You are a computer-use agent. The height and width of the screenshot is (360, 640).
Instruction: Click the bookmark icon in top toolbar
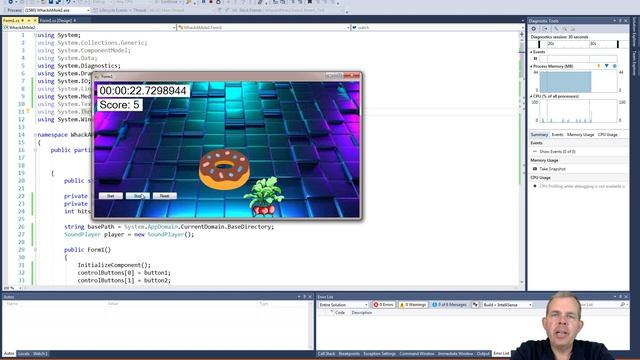click(x=310, y=2)
